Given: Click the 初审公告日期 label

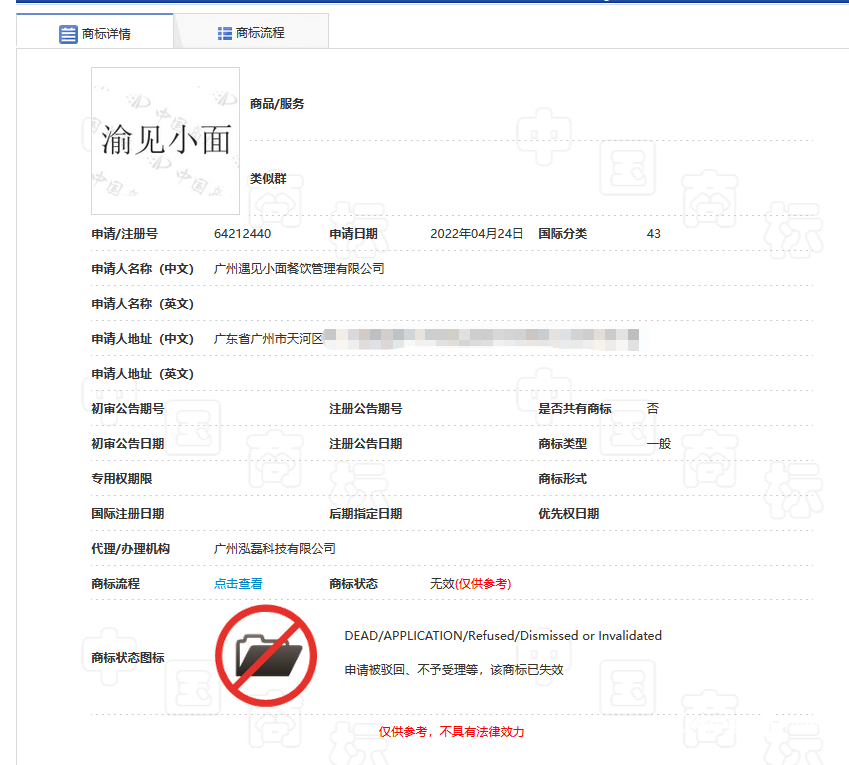Looking at the screenshot, I should pos(128,444).
